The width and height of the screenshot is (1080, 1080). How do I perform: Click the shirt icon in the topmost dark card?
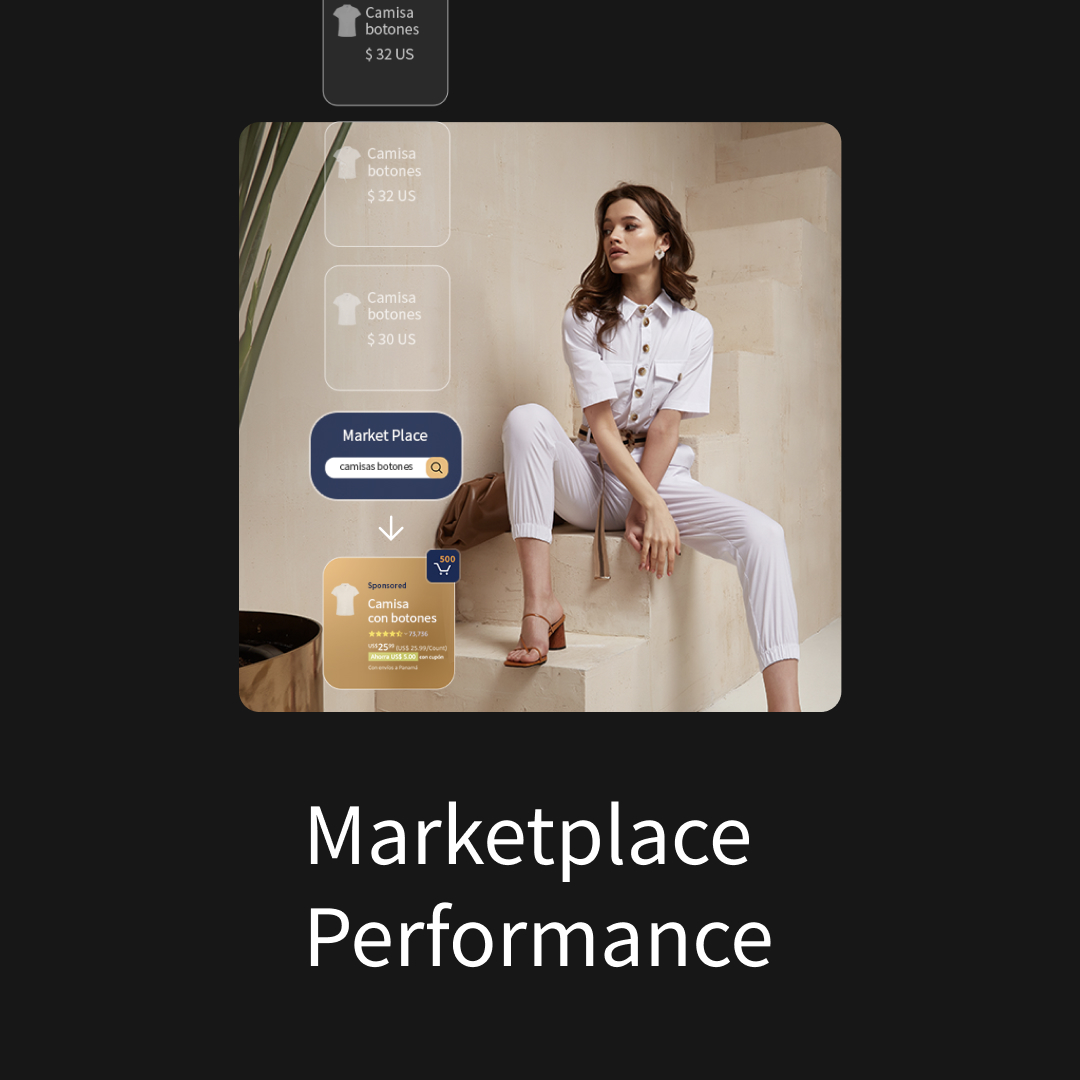[346, 21]
